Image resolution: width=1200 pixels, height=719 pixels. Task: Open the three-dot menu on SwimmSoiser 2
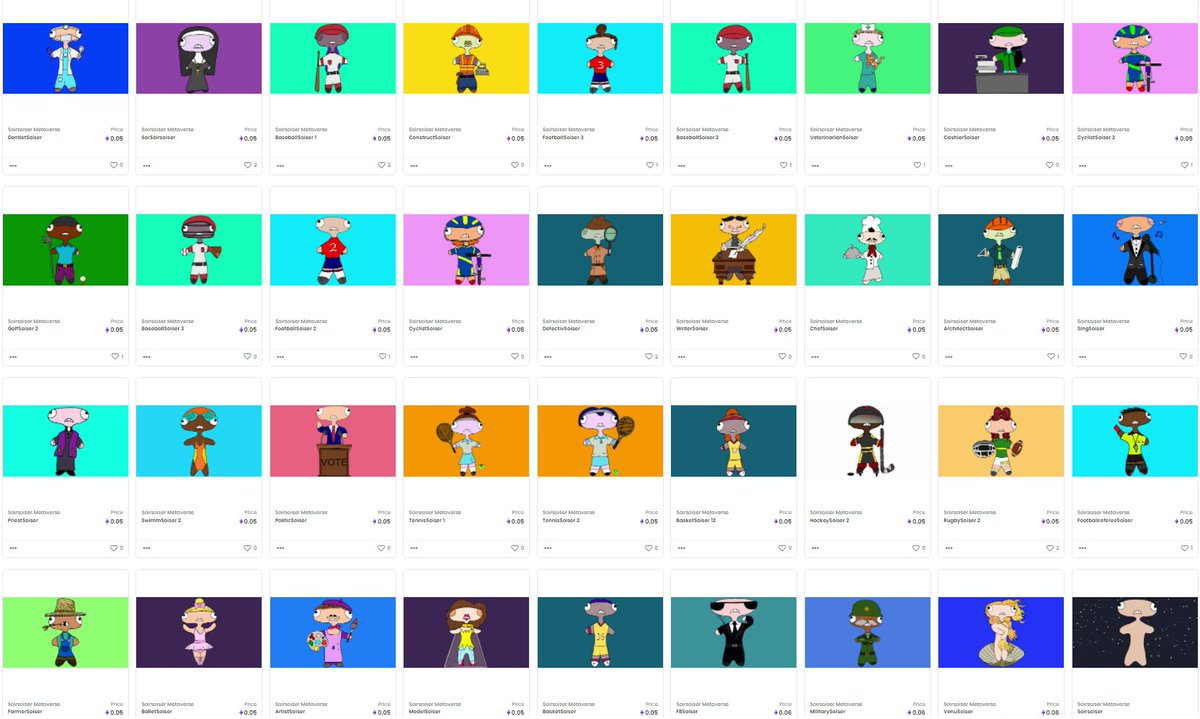pyautogui.click(x=147, y=548)
